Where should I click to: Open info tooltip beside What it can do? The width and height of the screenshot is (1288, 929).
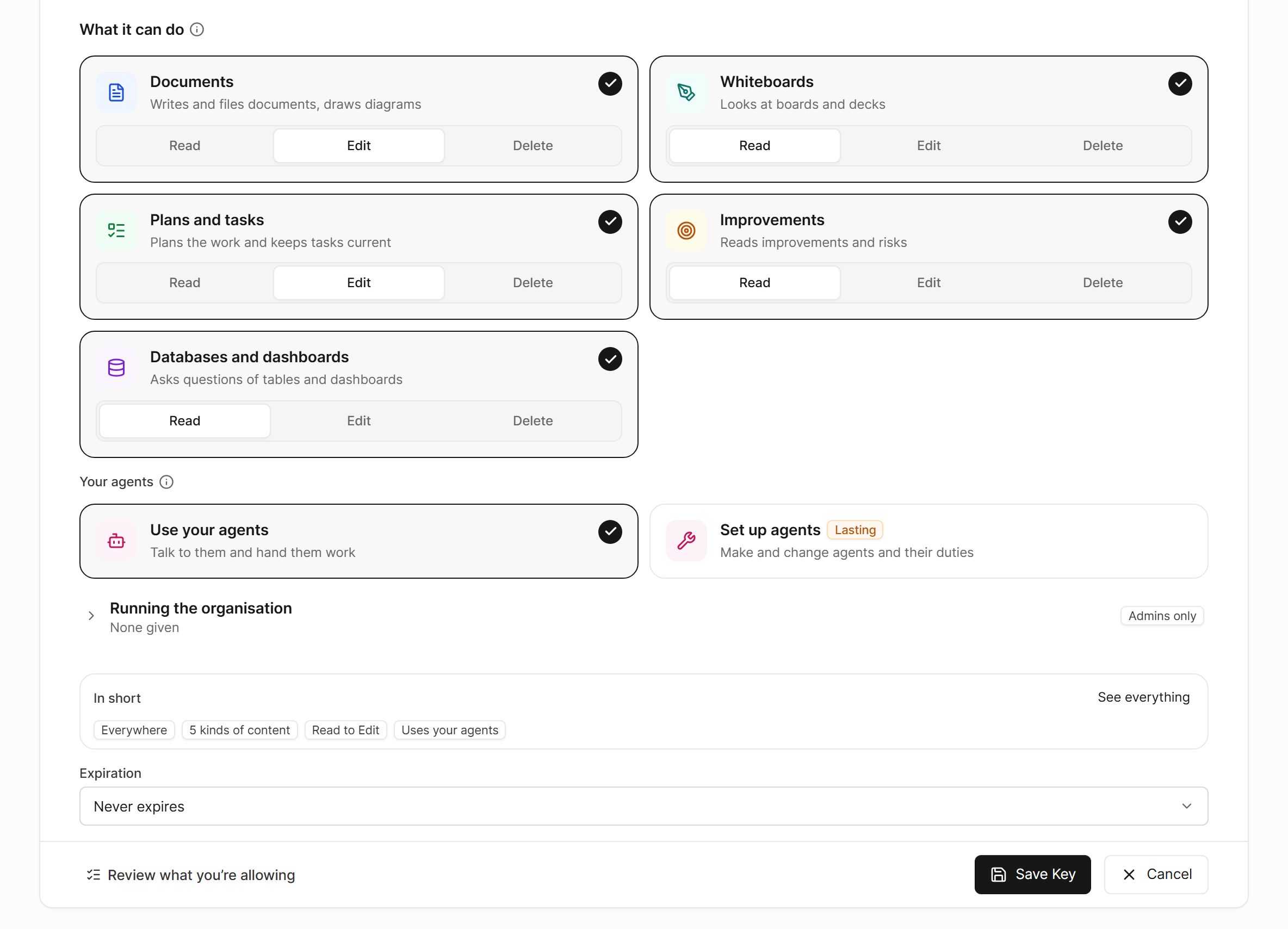point(197,29)
